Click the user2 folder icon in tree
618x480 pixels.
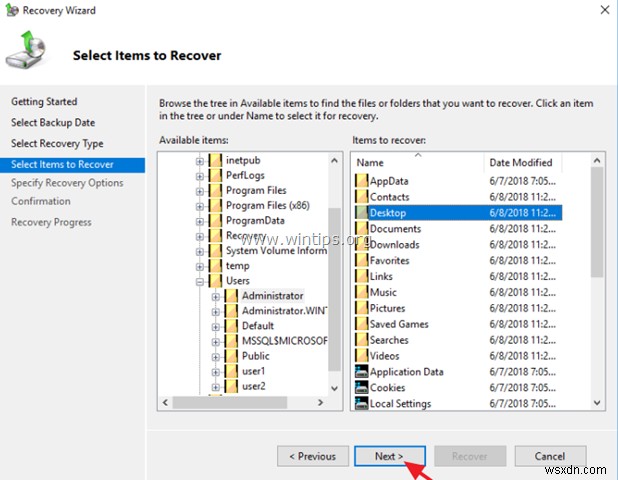pos(231,386)
